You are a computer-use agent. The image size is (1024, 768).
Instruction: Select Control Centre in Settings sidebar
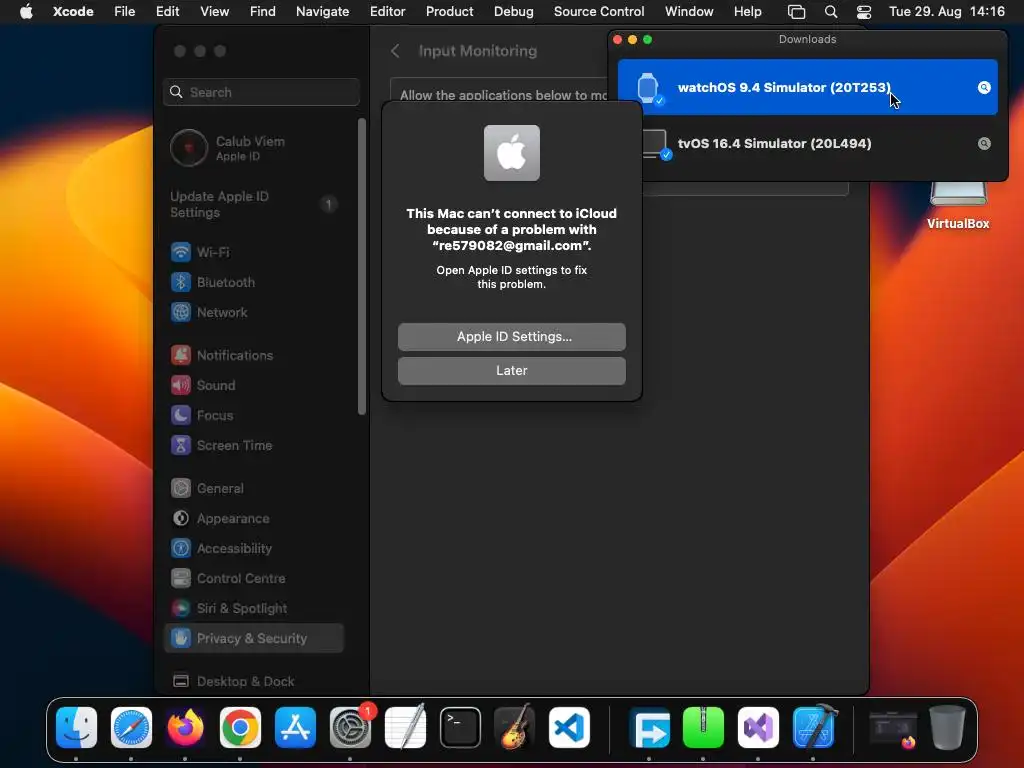[255, 579]
